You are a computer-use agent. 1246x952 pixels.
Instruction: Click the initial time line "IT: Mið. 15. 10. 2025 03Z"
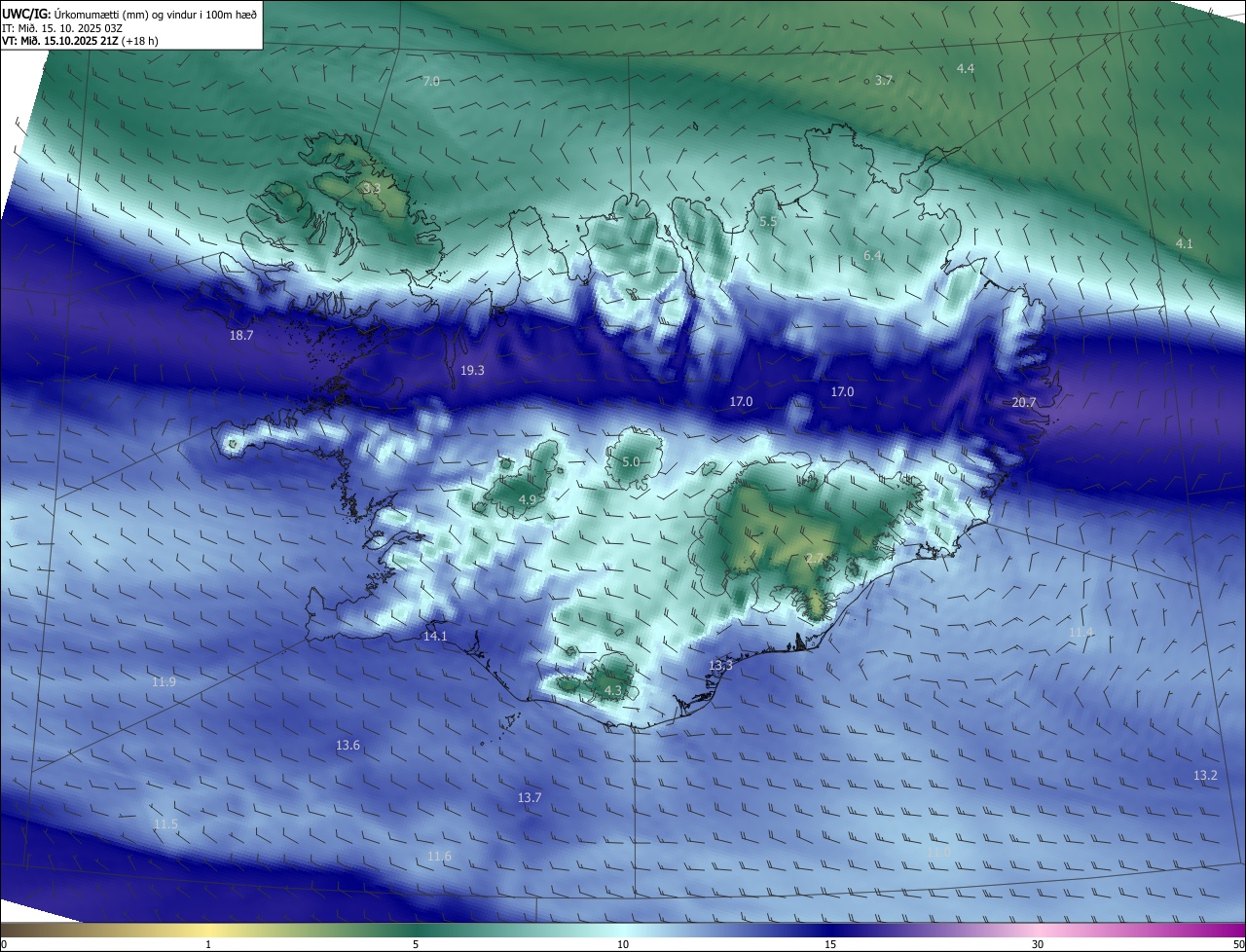point(61,28)
